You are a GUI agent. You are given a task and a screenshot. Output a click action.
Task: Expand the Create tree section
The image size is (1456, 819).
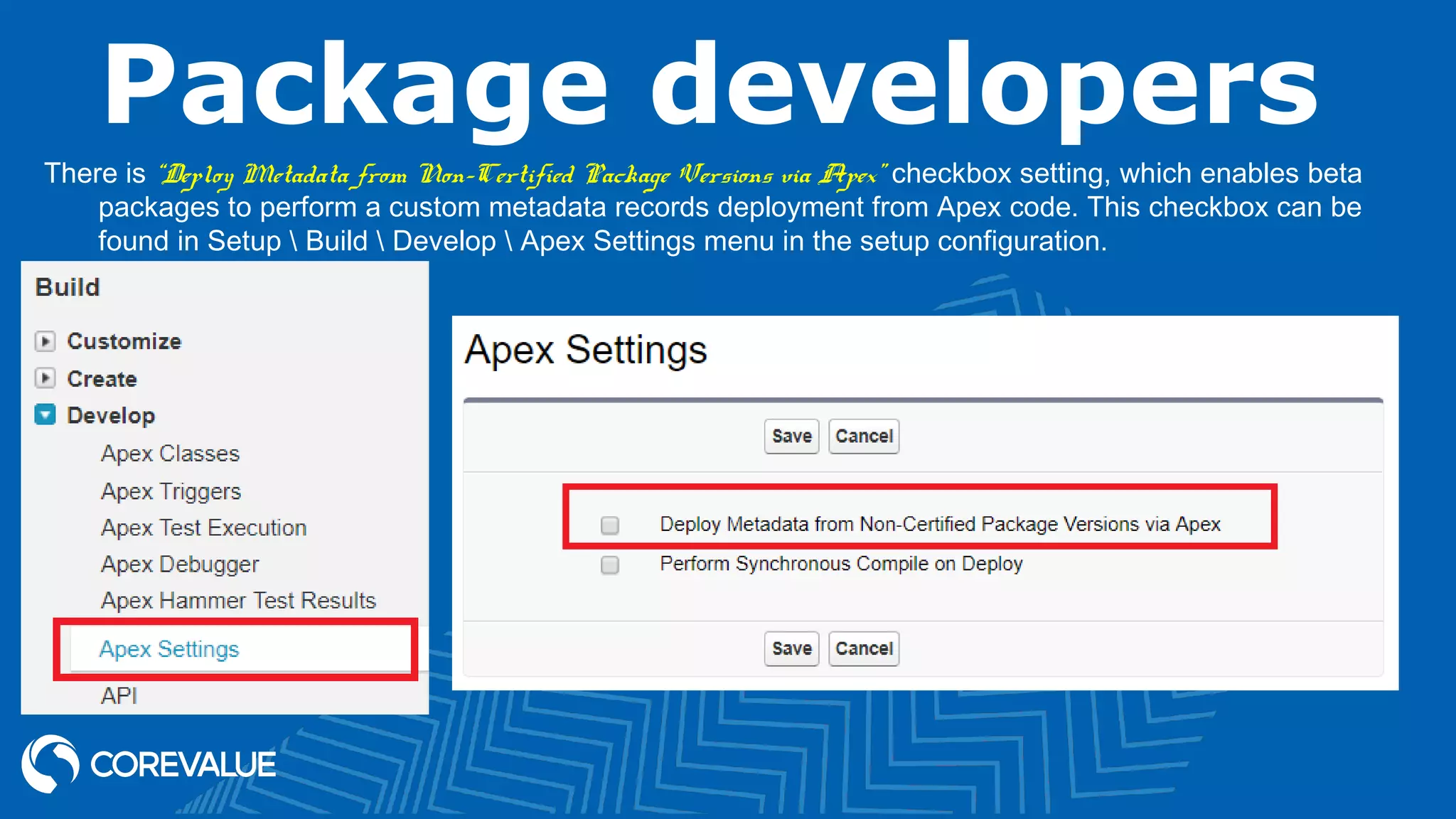pyautogui.click(x=45, y=378)
